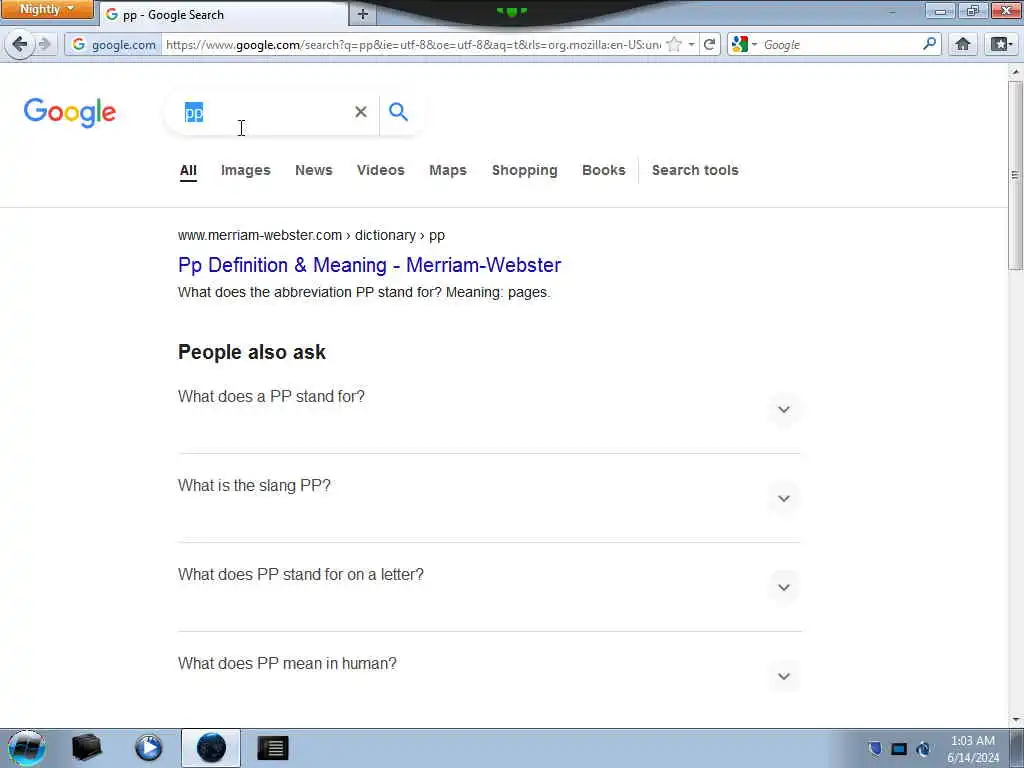Click the scrollbar down arrow

(1016, 720)
